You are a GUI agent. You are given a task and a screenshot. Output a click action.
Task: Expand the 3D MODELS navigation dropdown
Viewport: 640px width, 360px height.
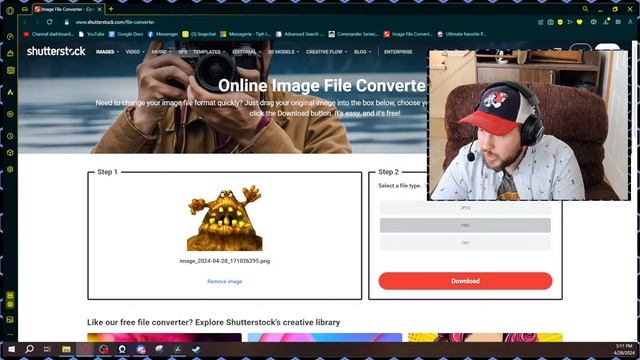(283, 52)
